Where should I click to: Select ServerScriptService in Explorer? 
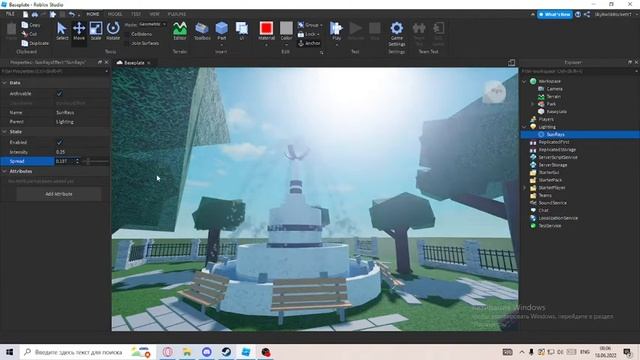click(558, 157)
